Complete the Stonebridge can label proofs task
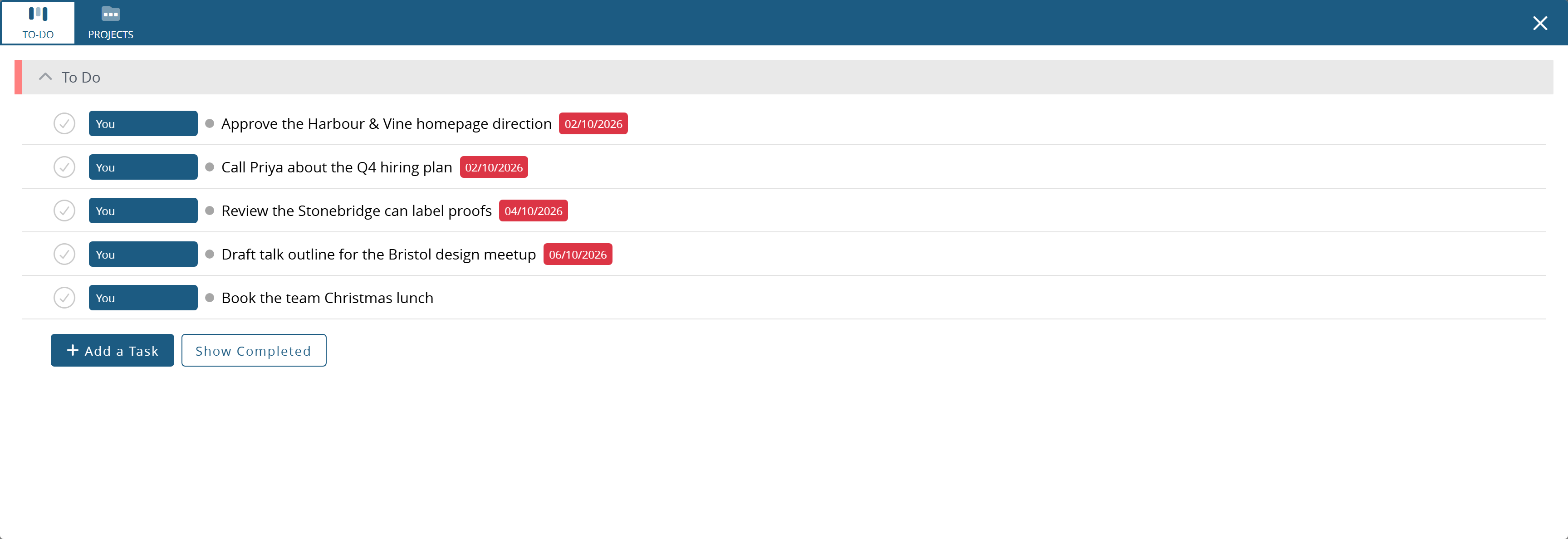Screen dimensions: 1568x539 (x=64, y=211)
